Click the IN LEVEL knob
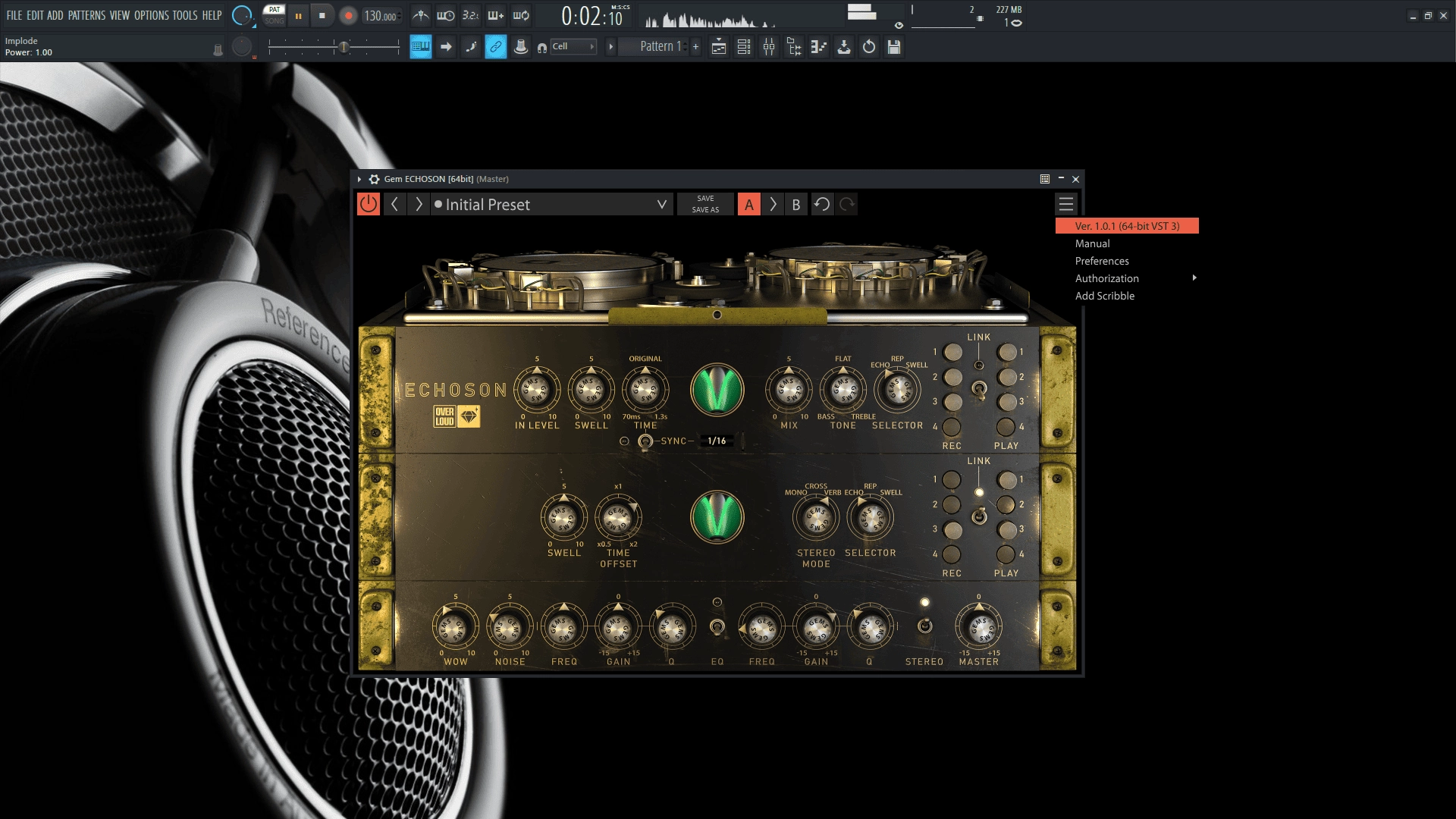Viewport: 1456px width, 819px height. coord(537,390)
